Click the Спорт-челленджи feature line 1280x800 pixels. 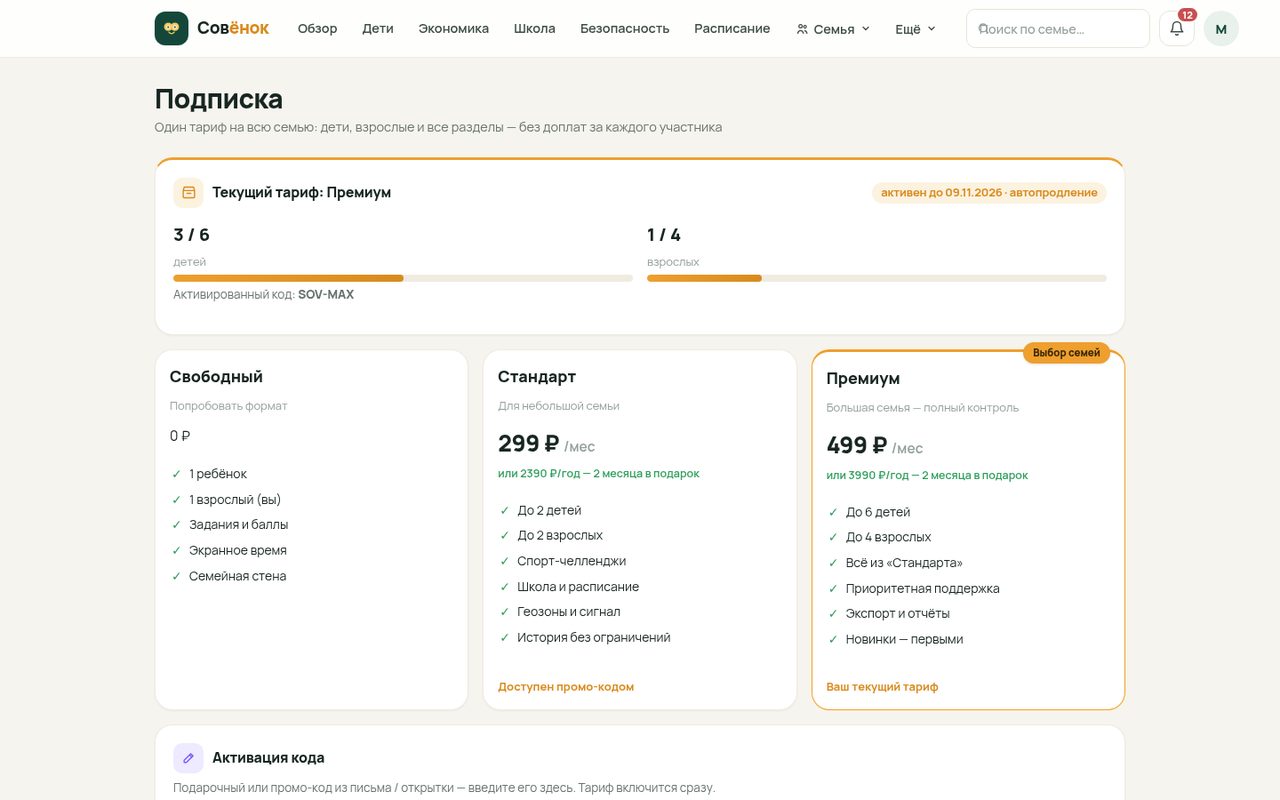571,561
